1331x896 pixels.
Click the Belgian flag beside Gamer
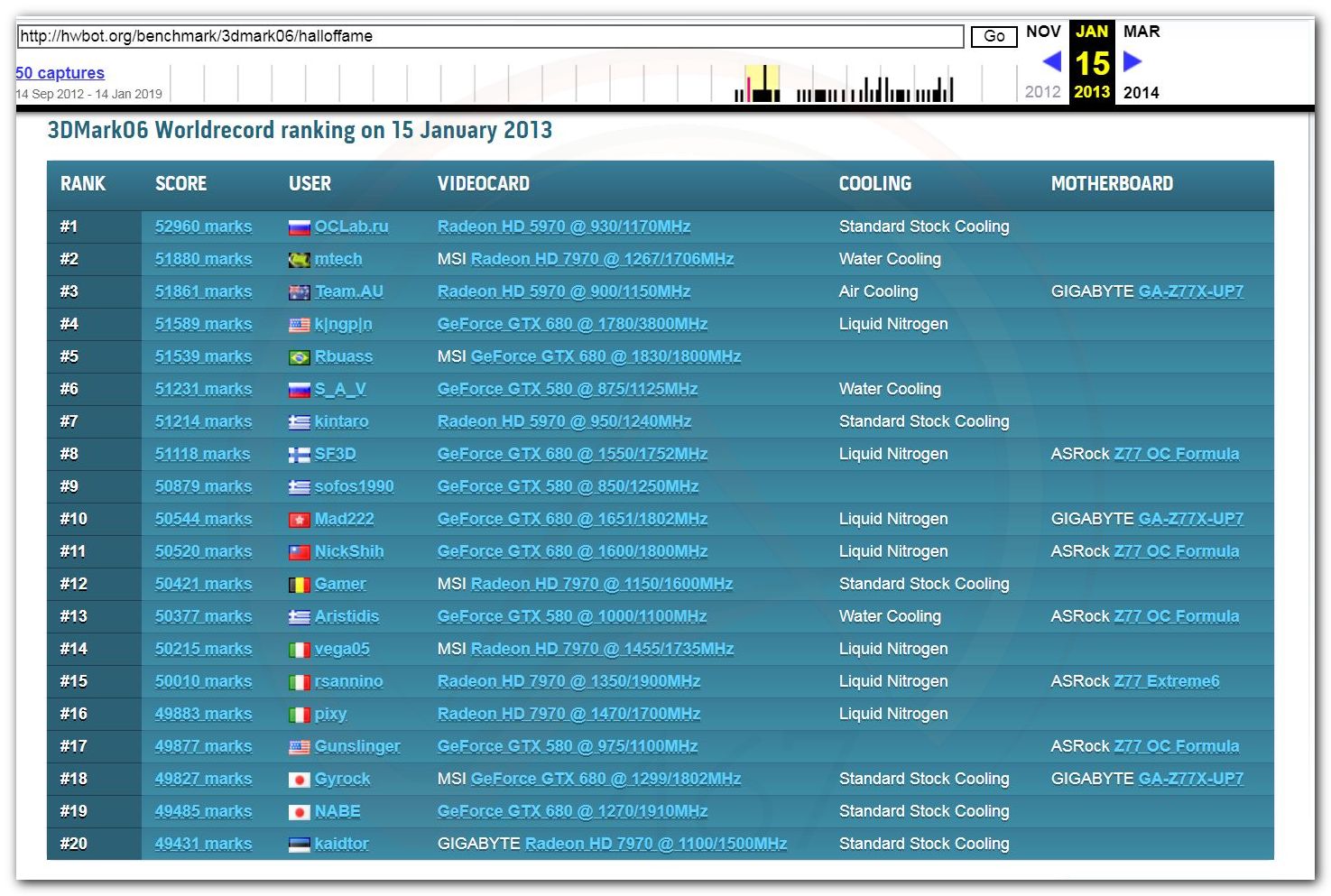tap(299, 585)
